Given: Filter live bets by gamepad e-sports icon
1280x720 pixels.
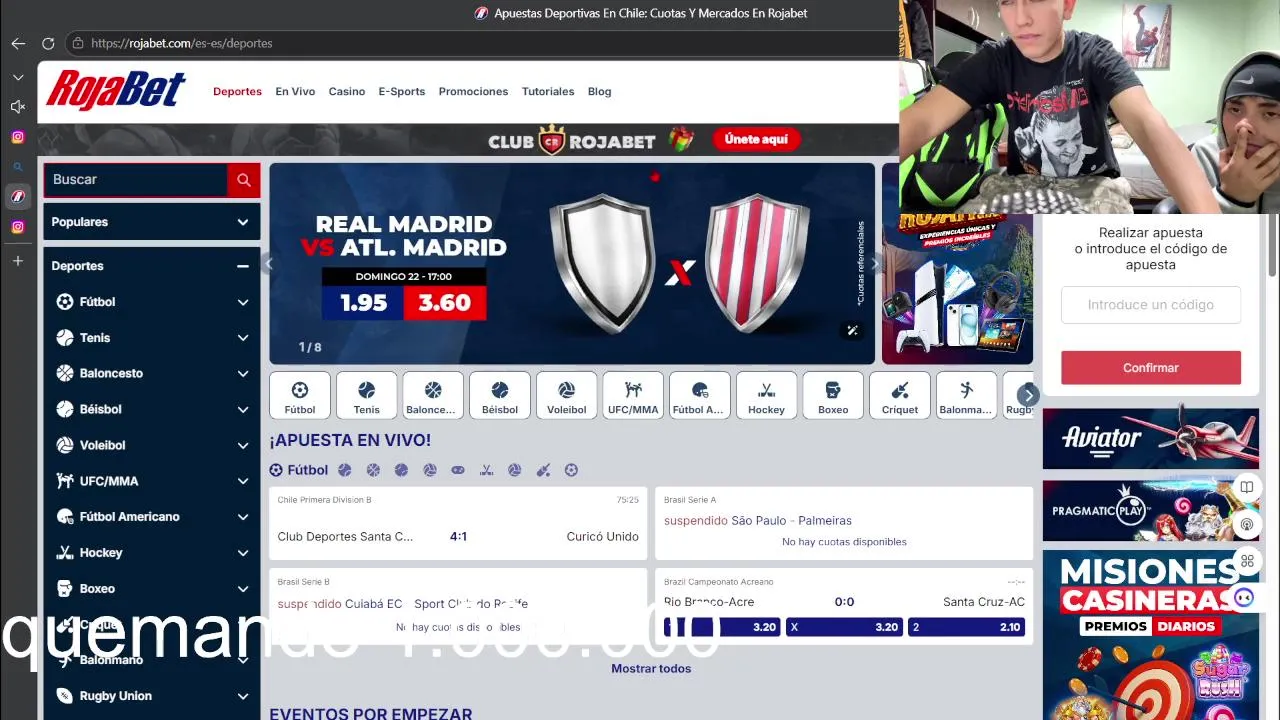Looking at the screenshot, I should [x=458, y=470].
